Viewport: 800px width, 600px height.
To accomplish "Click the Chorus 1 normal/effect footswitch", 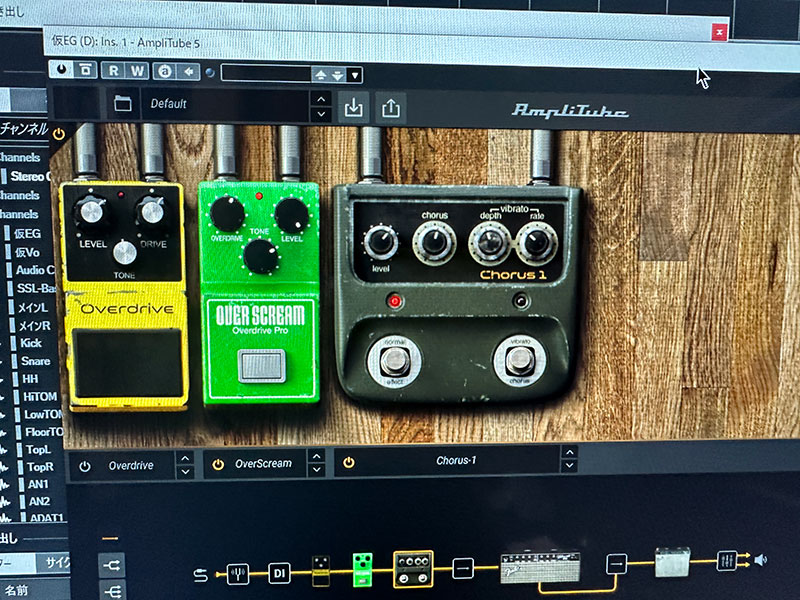I will (x=395, y=361).
